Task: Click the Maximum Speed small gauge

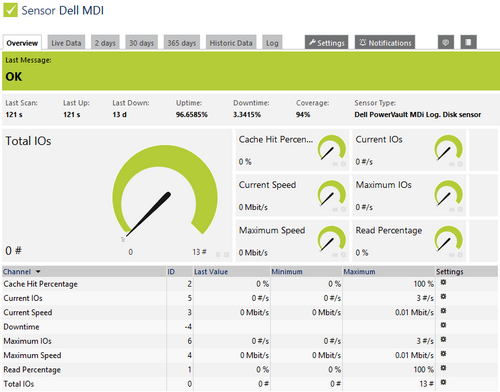Action: tap(332, 239)
